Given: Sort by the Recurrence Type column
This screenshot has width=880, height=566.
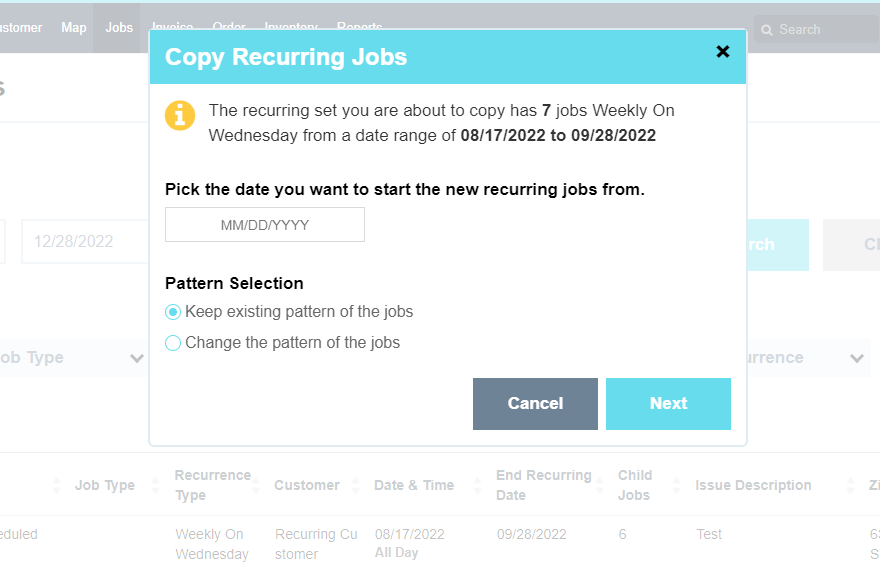Looking at the screenshot, I should [254, 486].
